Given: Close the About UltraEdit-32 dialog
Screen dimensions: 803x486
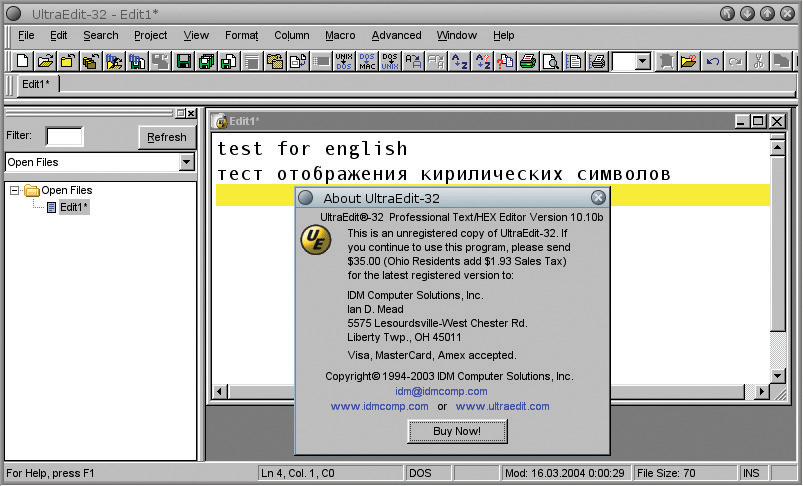Looking at the screenshot, I should (598, 198).
